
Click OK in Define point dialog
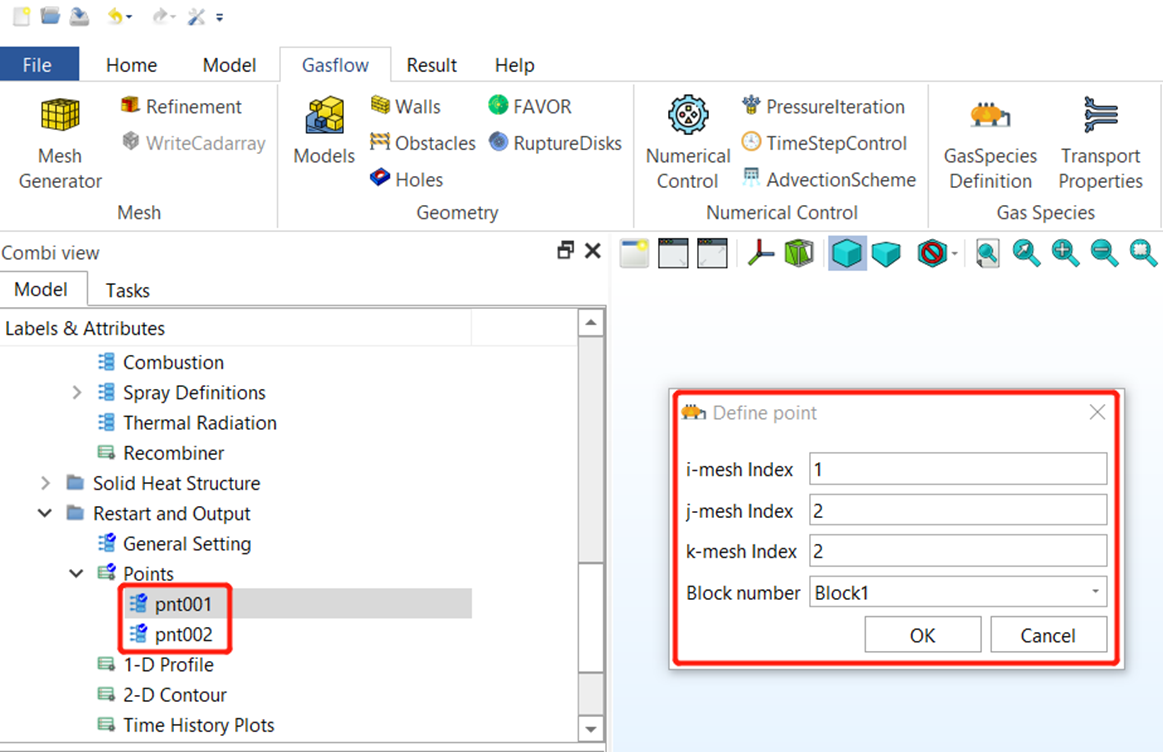923,636
